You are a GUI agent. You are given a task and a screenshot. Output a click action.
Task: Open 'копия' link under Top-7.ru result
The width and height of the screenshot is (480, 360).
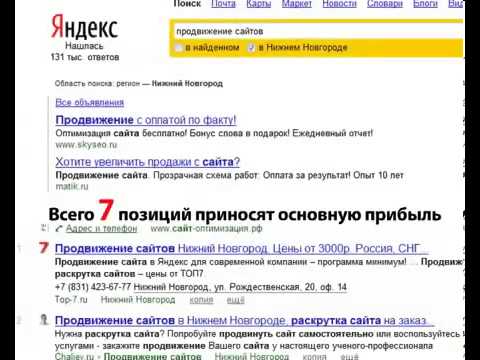201,300
